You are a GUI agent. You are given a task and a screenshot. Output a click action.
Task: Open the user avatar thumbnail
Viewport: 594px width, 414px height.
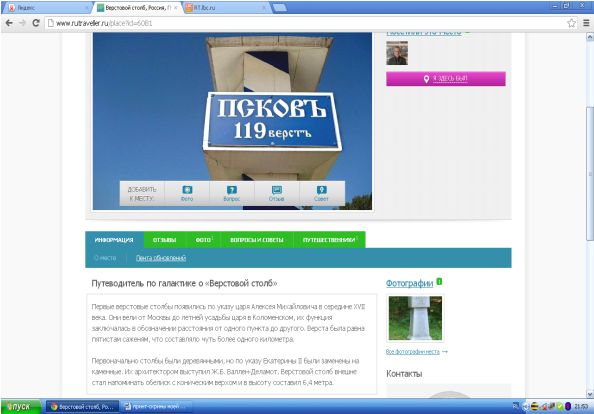tap(397, 53)
